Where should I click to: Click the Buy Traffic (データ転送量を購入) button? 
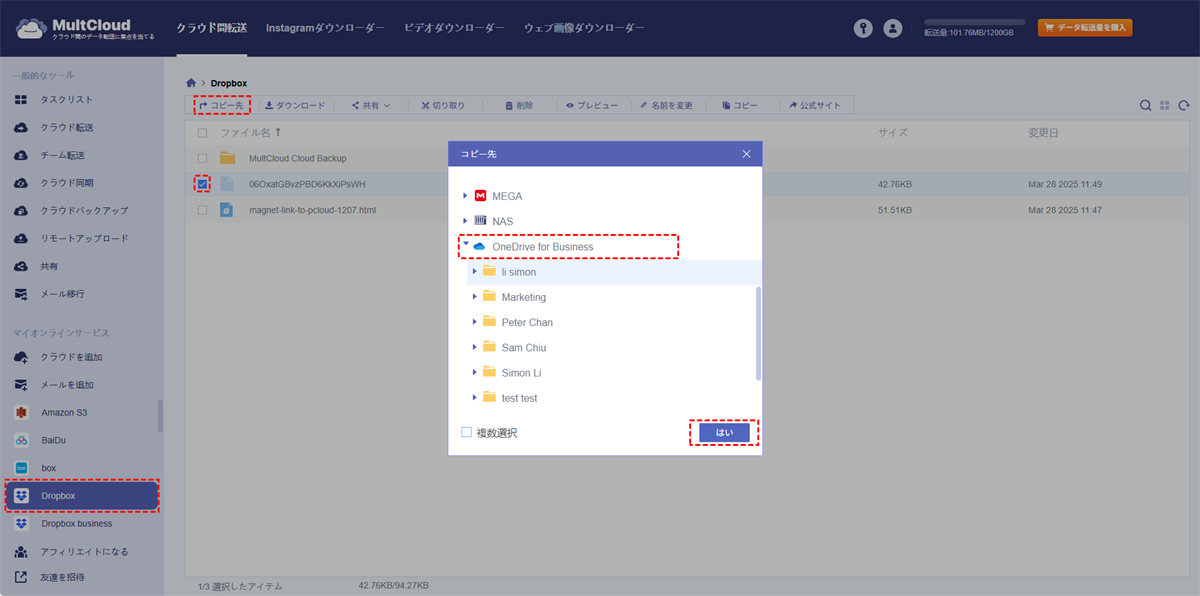pos(1085,28)
